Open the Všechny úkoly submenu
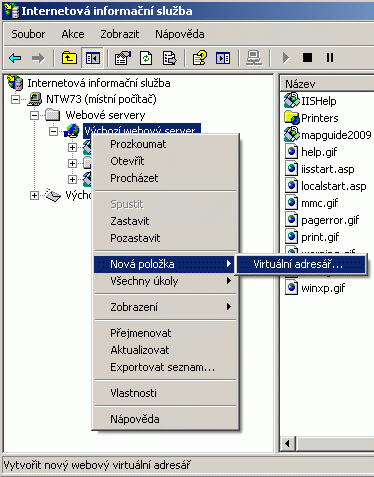 point(165,281)
